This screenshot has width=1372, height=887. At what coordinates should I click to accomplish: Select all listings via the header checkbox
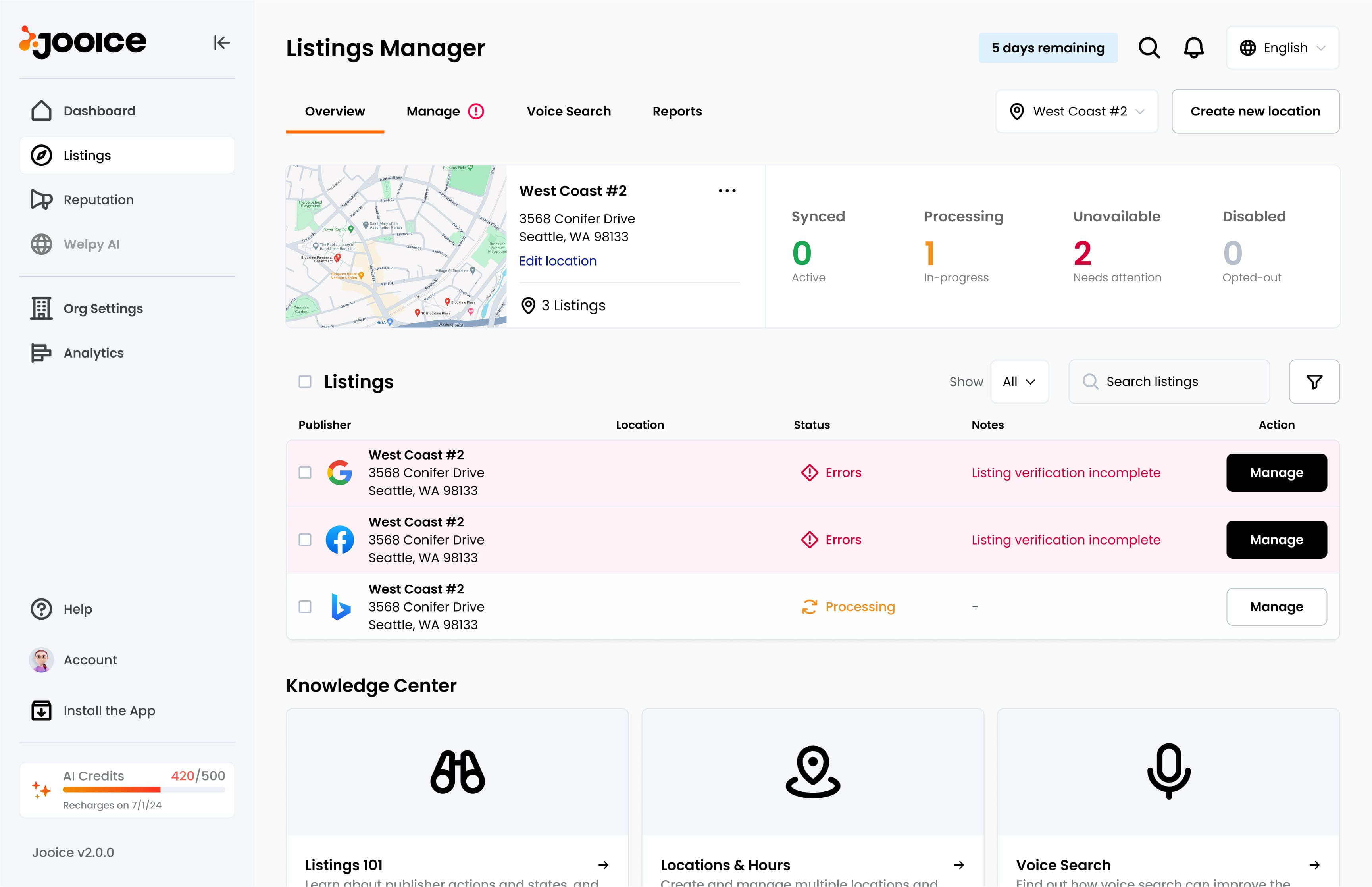tap(305, 381)
